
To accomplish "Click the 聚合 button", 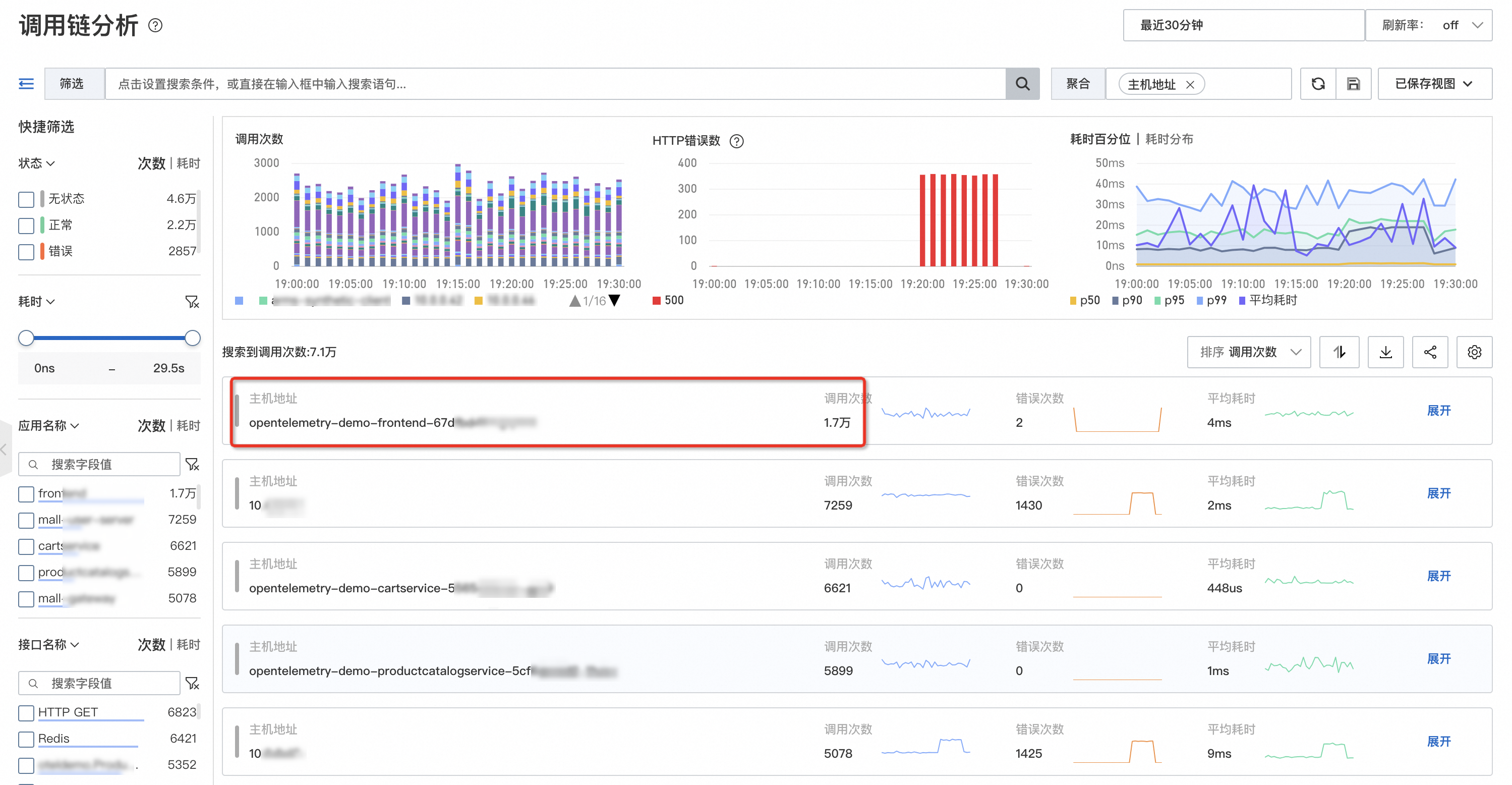I will point(1078,84).
